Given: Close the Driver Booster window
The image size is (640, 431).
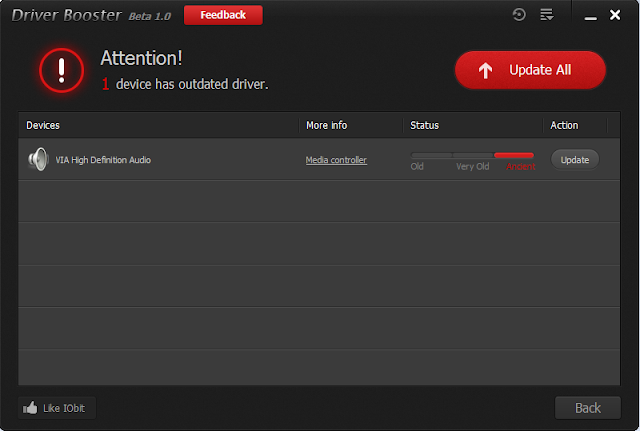Looking at the screenshot, I should coord(615,15).
